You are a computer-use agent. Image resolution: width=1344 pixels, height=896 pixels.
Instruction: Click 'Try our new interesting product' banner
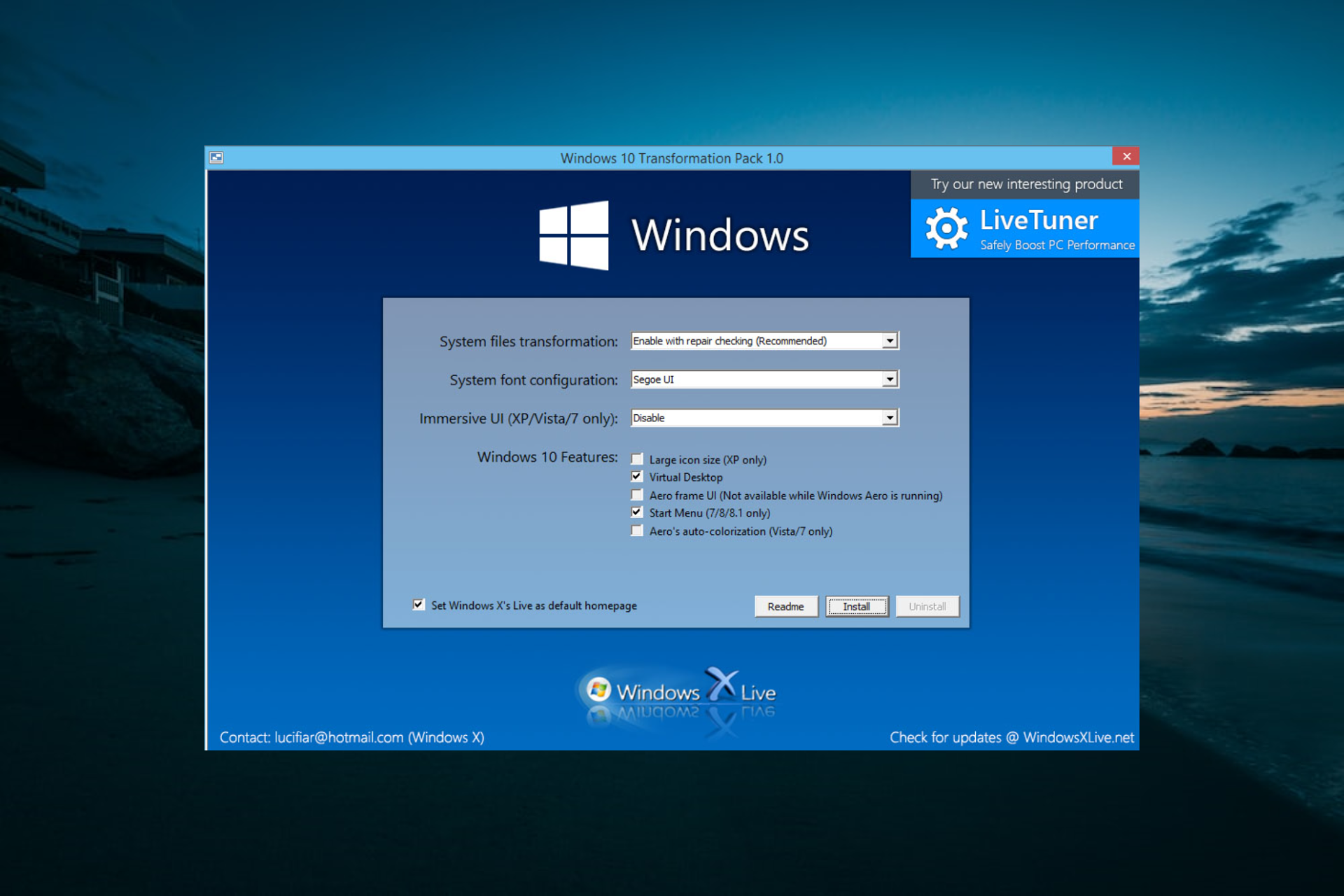point(1025,184)
